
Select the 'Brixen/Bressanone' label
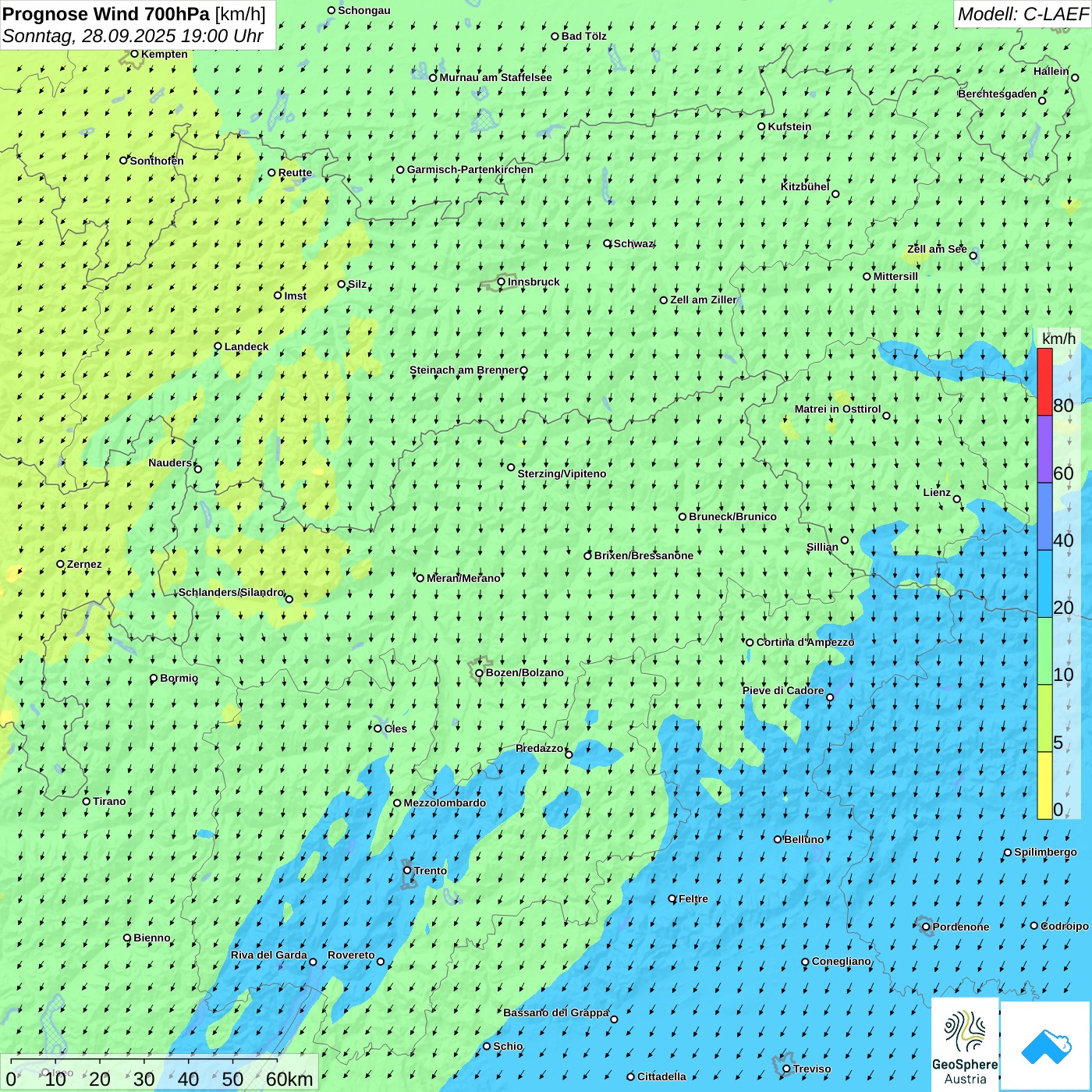point(643,555)
